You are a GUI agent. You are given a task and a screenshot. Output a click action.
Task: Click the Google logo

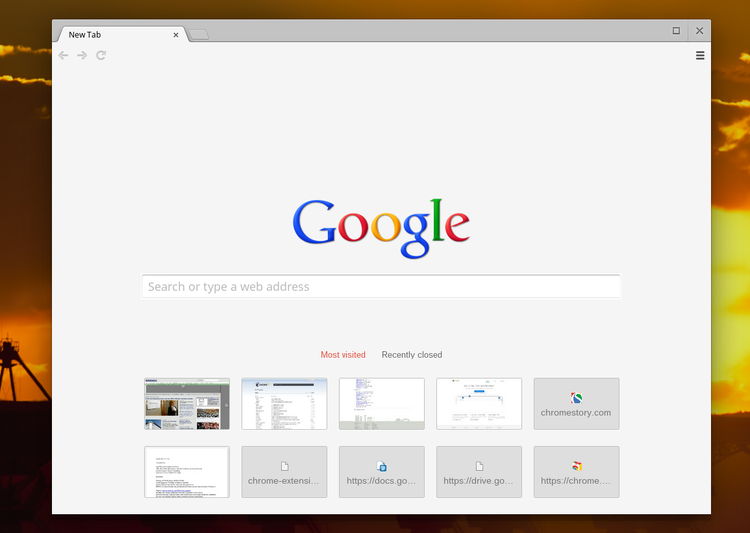pyautogui.click(x=381, y=226)
